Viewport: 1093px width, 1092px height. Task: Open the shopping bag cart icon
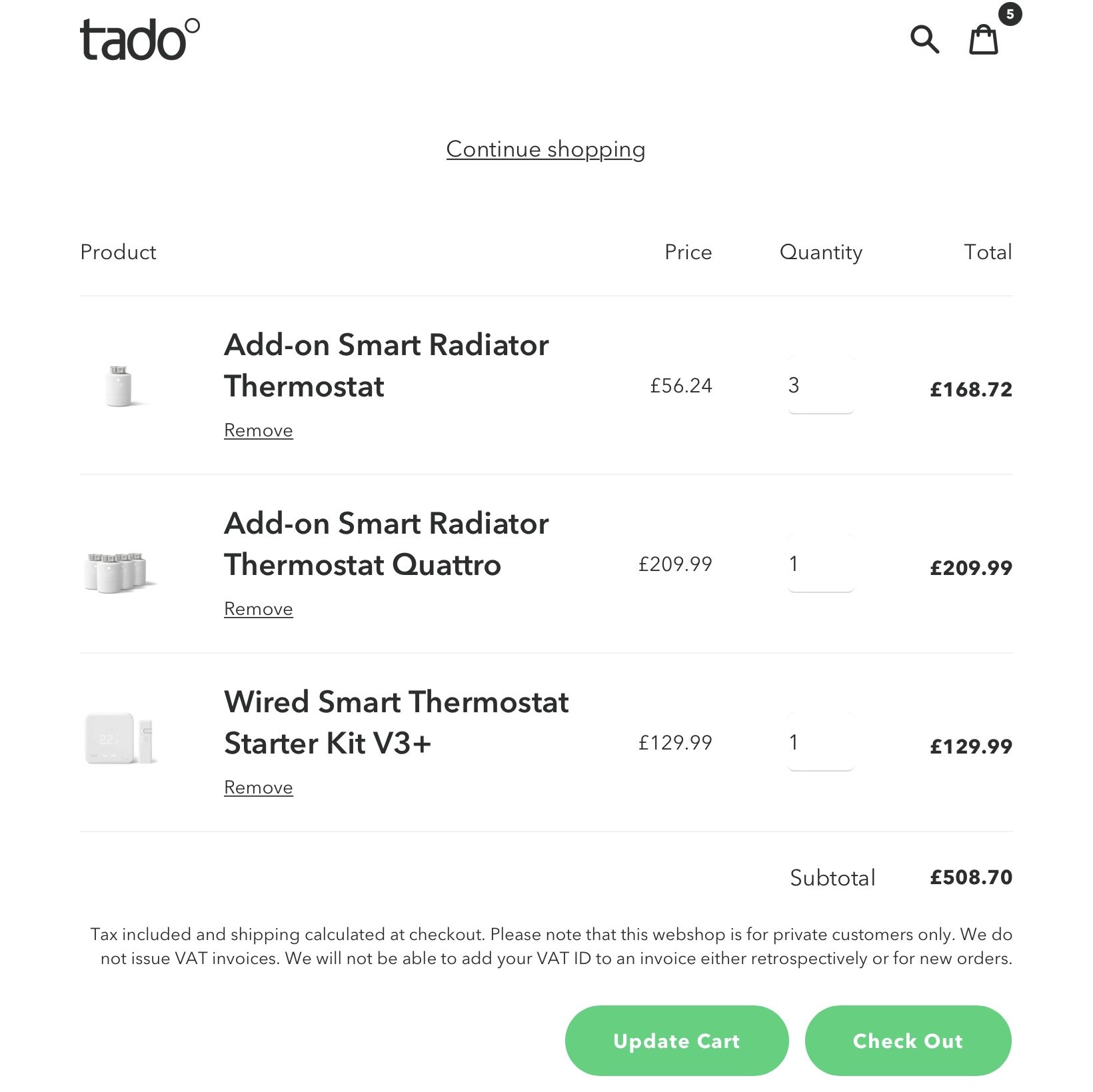(x=983, y=39)
